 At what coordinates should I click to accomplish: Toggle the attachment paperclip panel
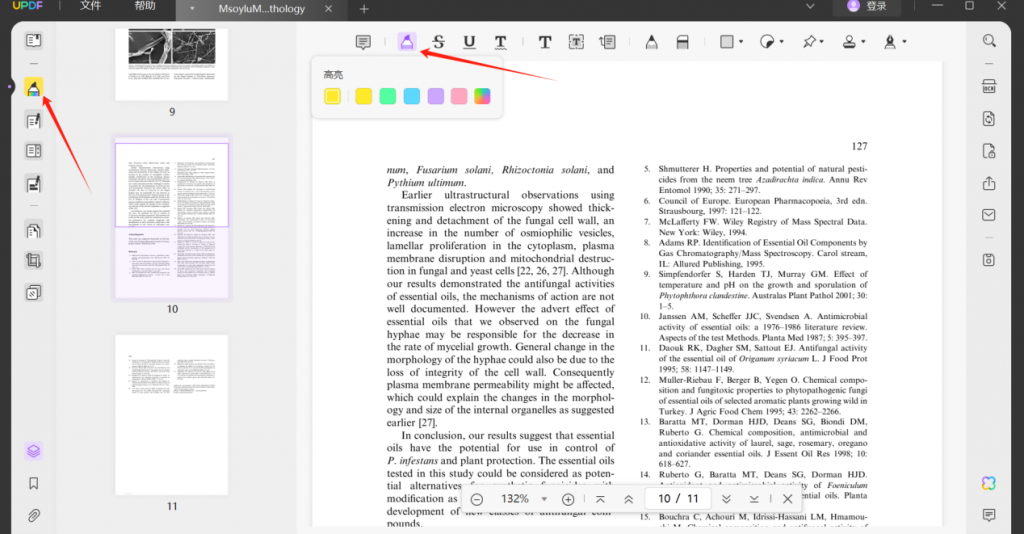[x=33, y=516]
